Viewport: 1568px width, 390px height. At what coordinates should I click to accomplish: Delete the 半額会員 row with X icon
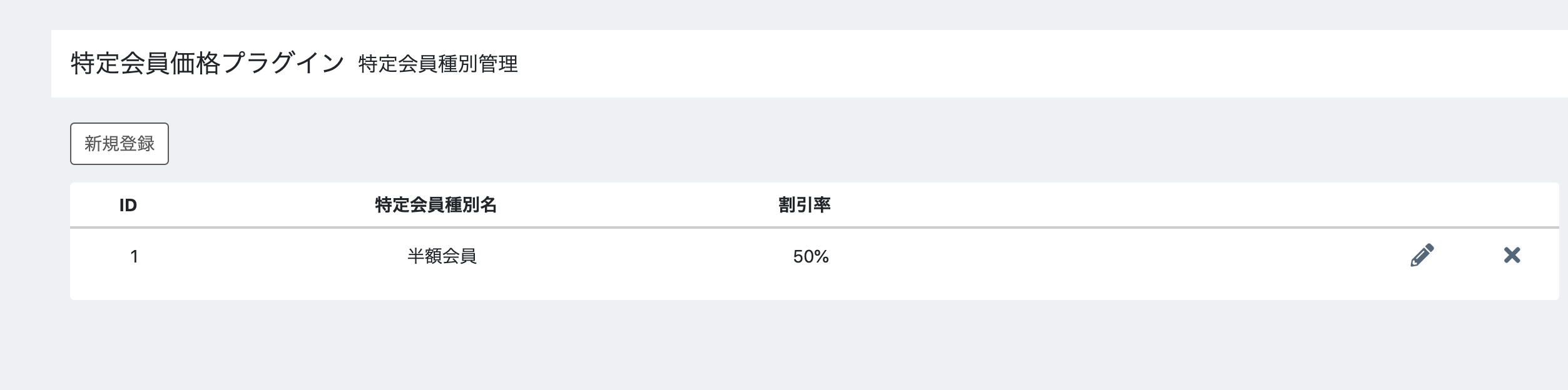click(x=1512, y=255)
